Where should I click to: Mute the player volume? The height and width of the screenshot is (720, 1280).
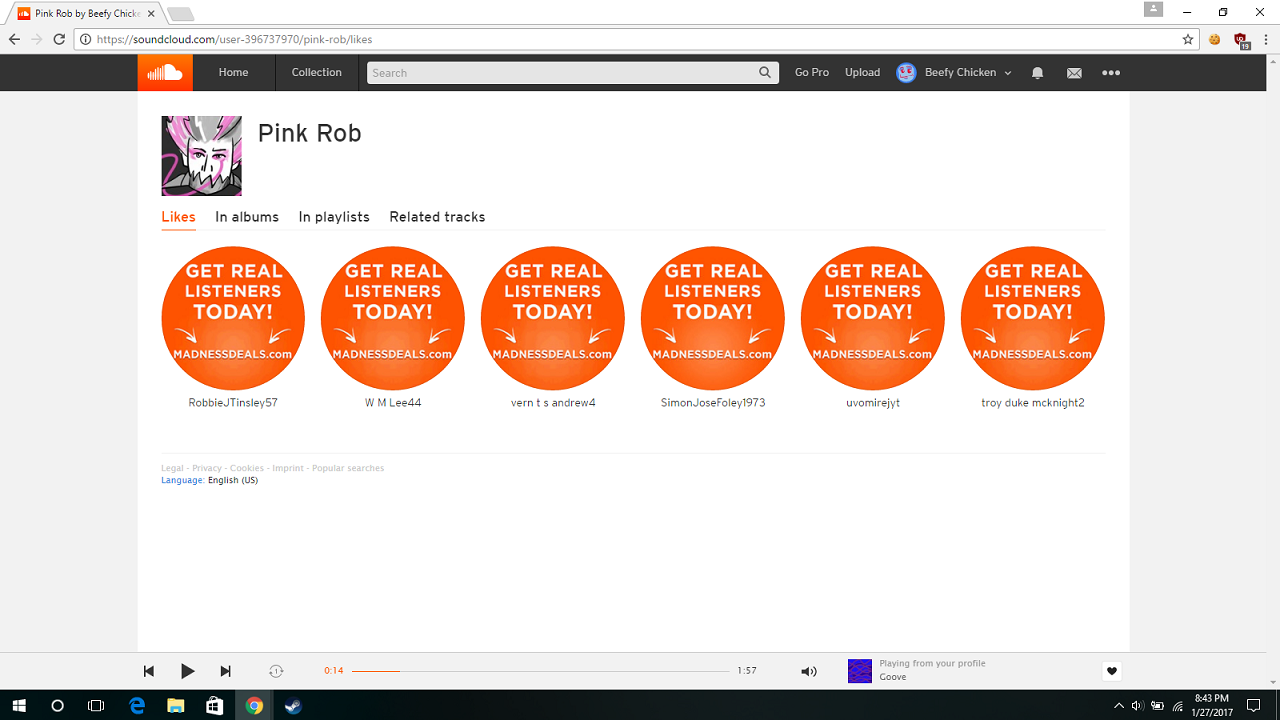tap(809, 671)
